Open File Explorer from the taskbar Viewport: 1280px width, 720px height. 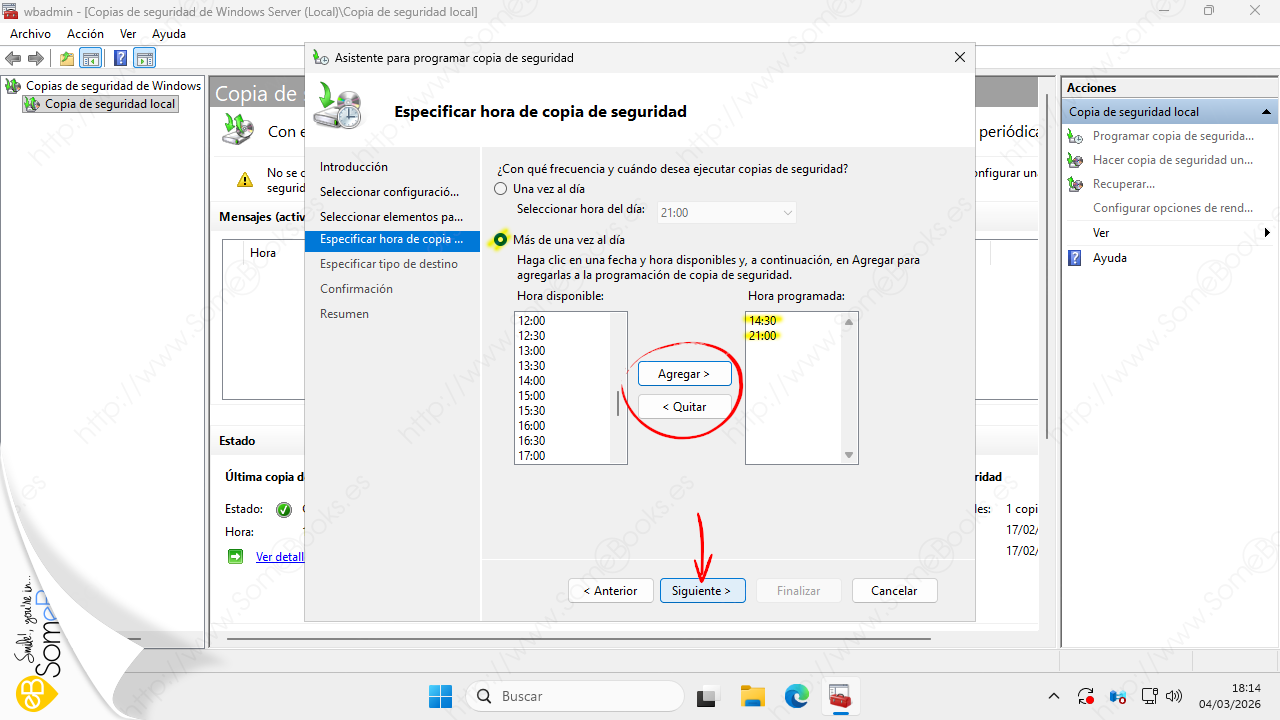(x=752, y=696)
